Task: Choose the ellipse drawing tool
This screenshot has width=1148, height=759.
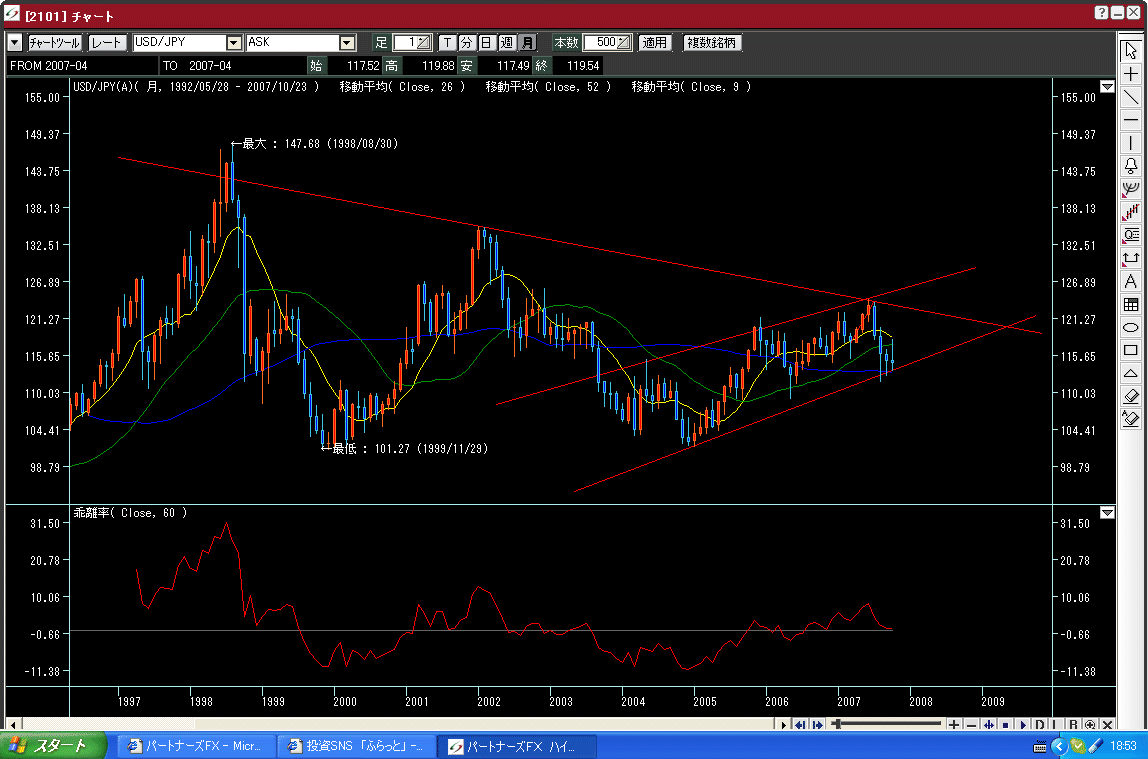Action: coord(1131,327)
